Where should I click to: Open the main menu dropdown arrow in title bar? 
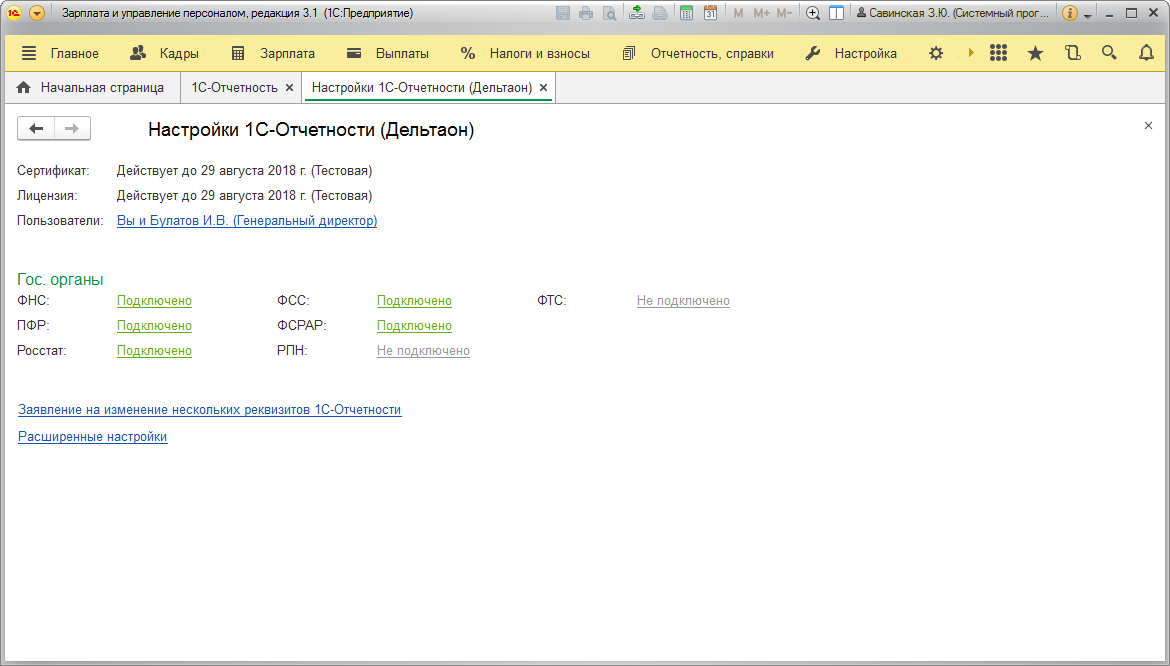(37, 13)
